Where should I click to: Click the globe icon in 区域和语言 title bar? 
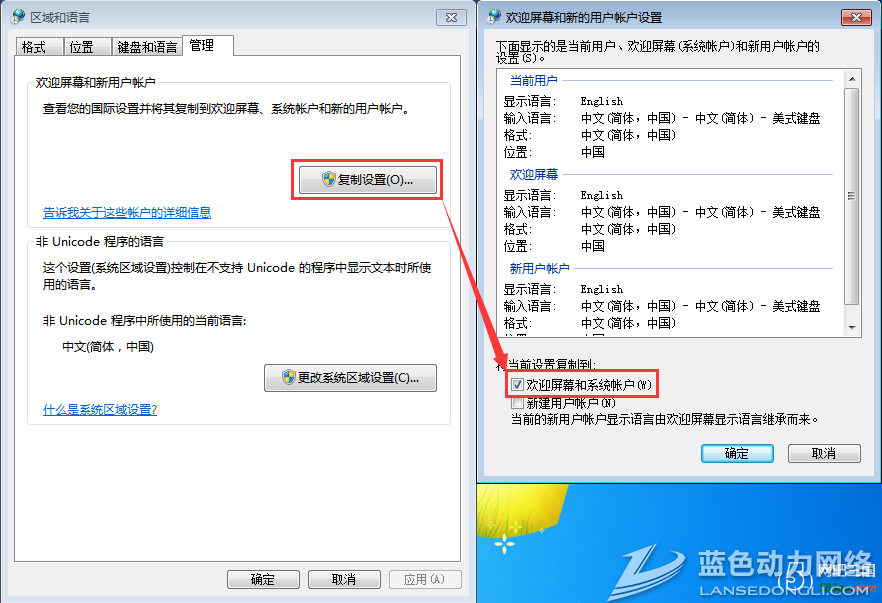(x=19, y=17)
